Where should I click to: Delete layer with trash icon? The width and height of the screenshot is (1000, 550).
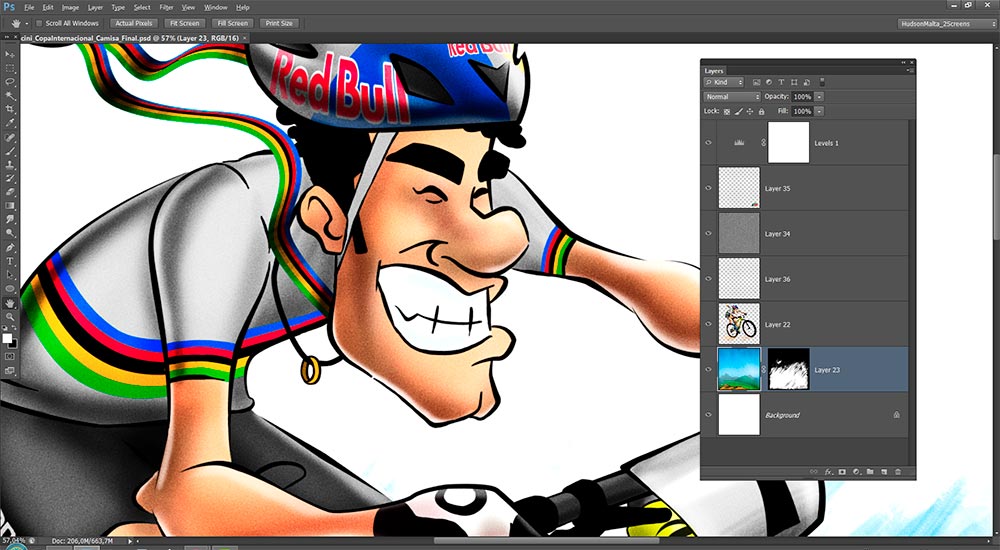tap(898, 472)
